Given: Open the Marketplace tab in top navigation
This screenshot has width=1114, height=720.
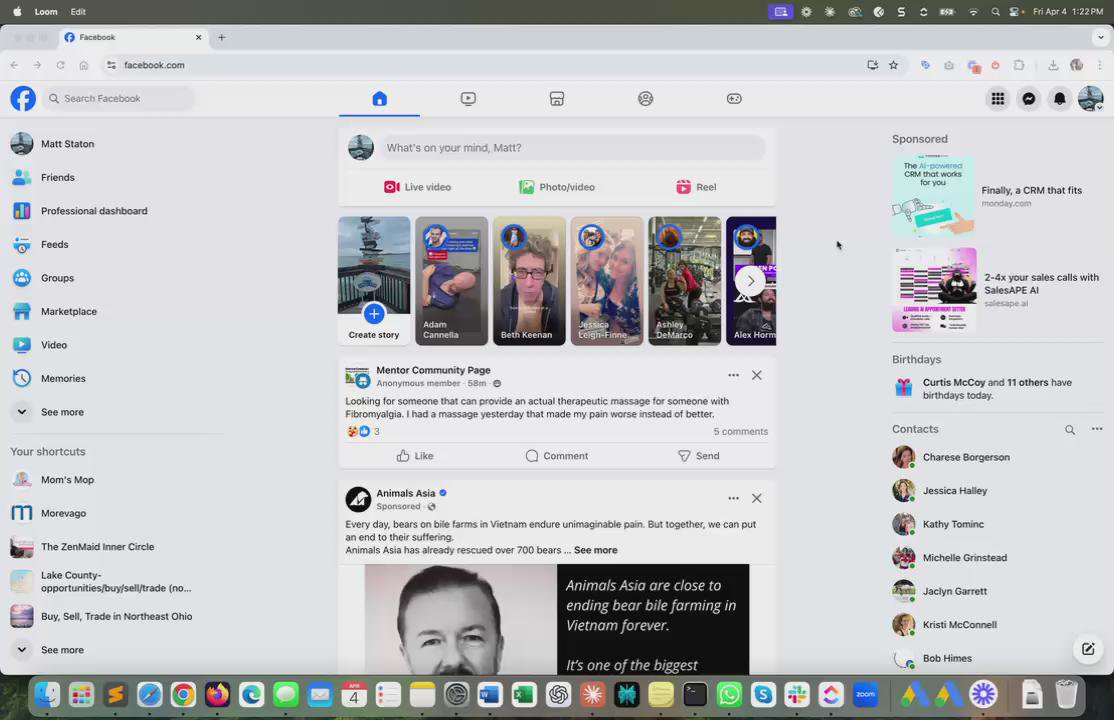Looking at the screenshot, I should tap(557, 99).
